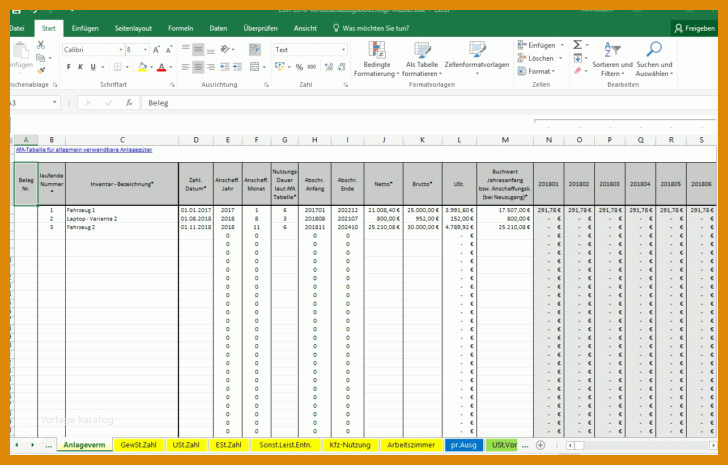Click the Fill down icon
The width and height of the screenshot is (728, 465).
577,58
